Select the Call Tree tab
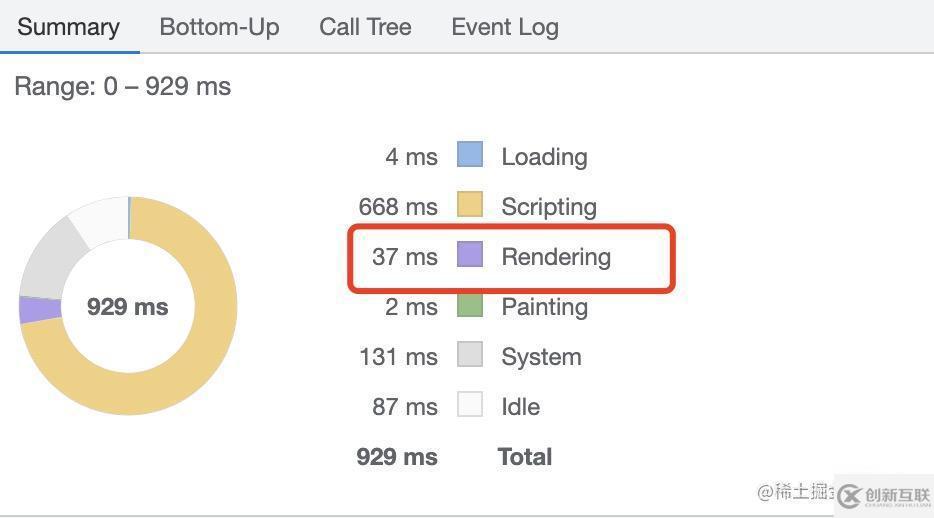The height and width of the screenshot is (518, 934). tap(365, 27)
